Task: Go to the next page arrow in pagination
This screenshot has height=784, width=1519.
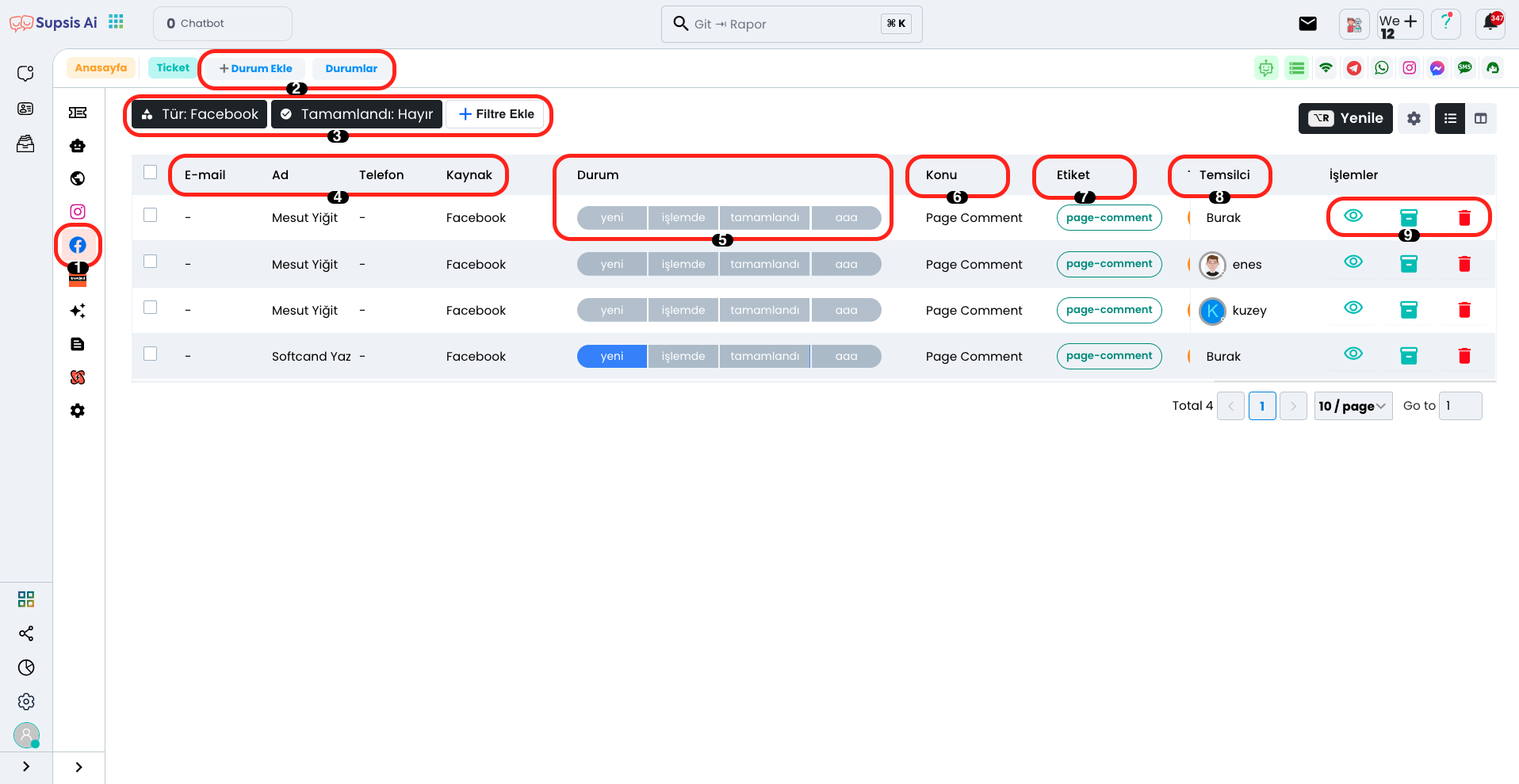Action: (1293, 406)
